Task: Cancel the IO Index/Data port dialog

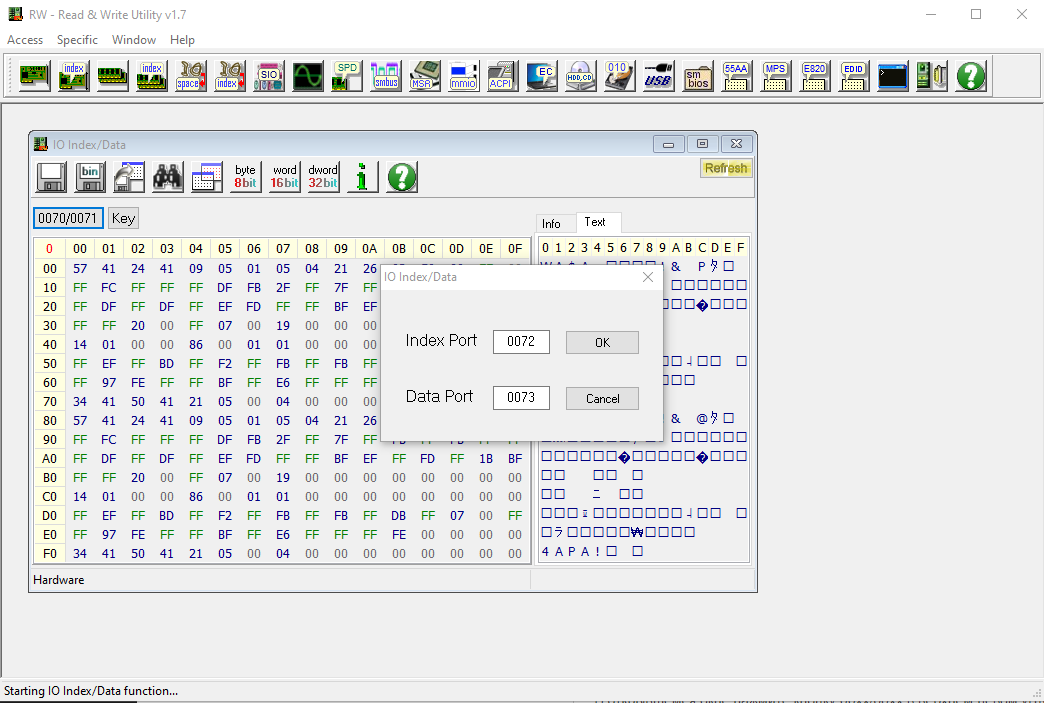Action: (x=602, y=398)
